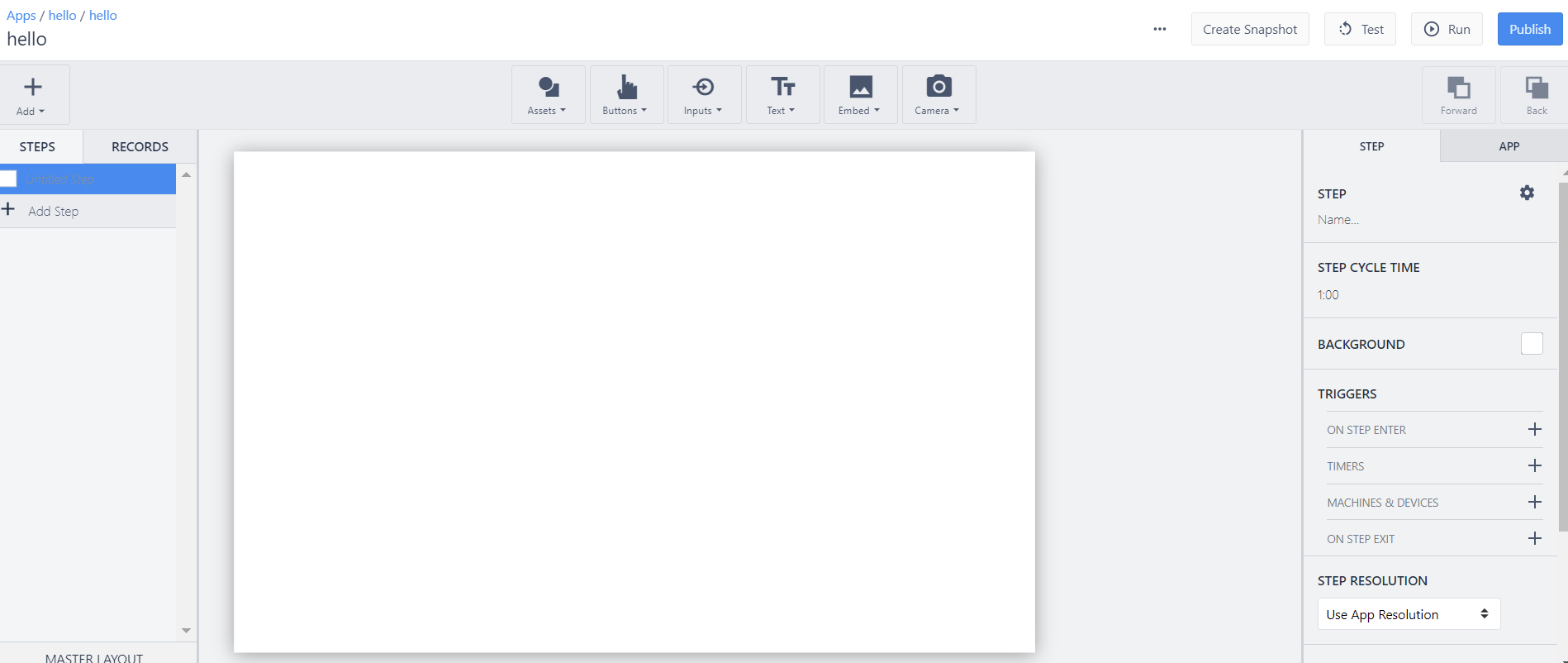Add an On Step Enter trigger
Viewport: 1568px width, 663px height.
point(1534,429)
